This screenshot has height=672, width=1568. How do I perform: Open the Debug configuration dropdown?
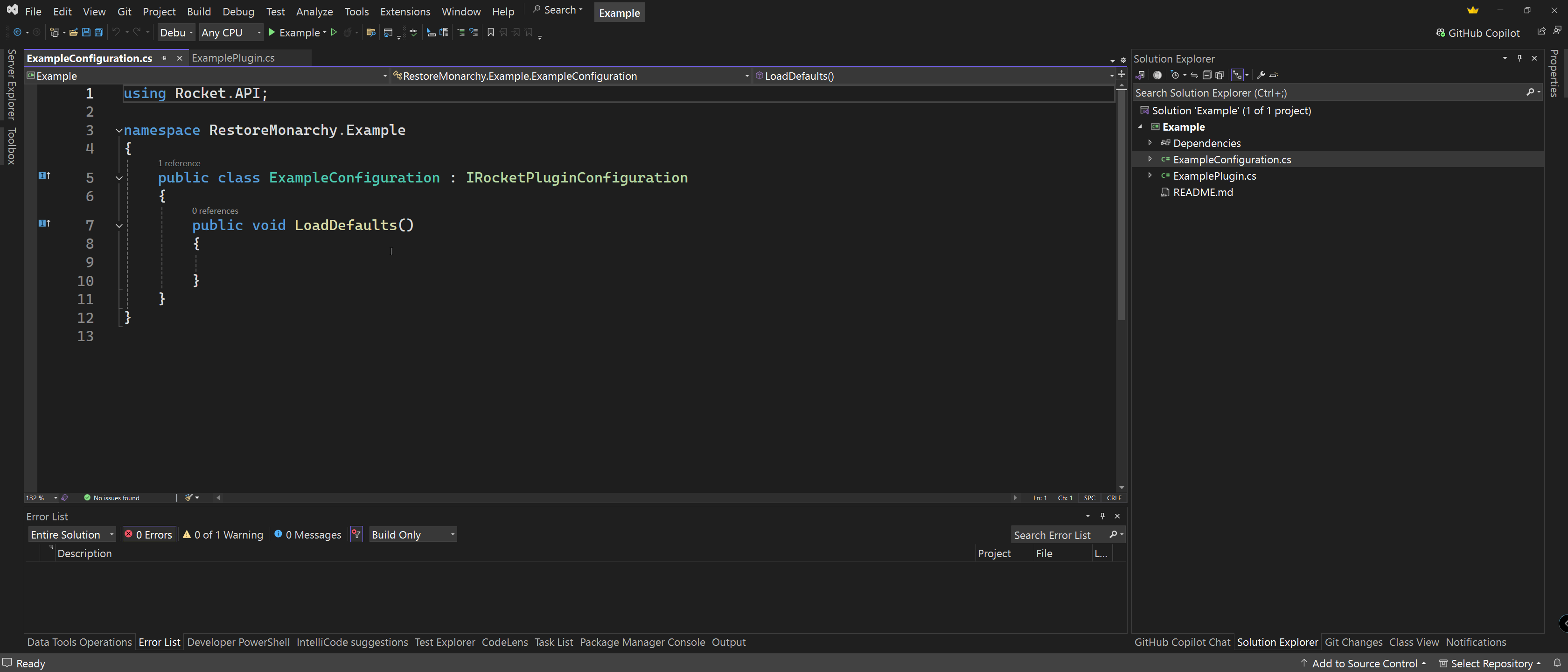pos(176,32)
